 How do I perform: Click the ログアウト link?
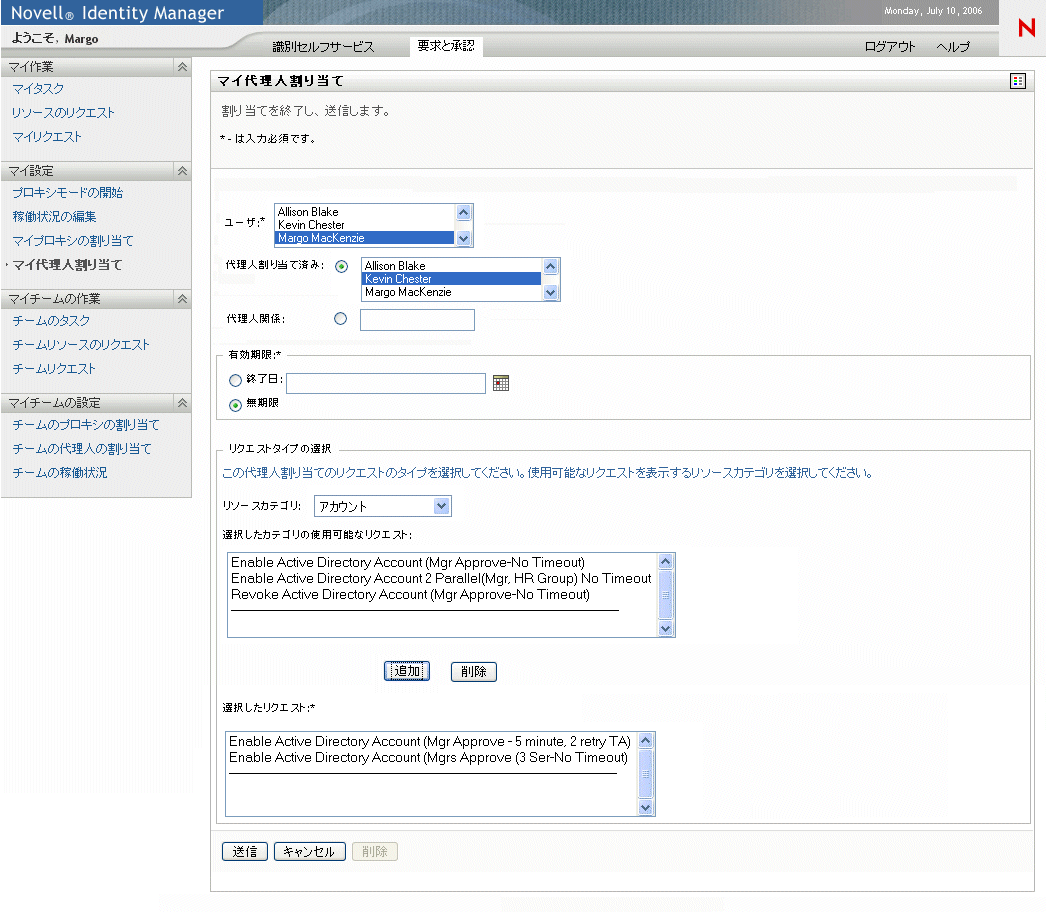(x=890, y=47)
